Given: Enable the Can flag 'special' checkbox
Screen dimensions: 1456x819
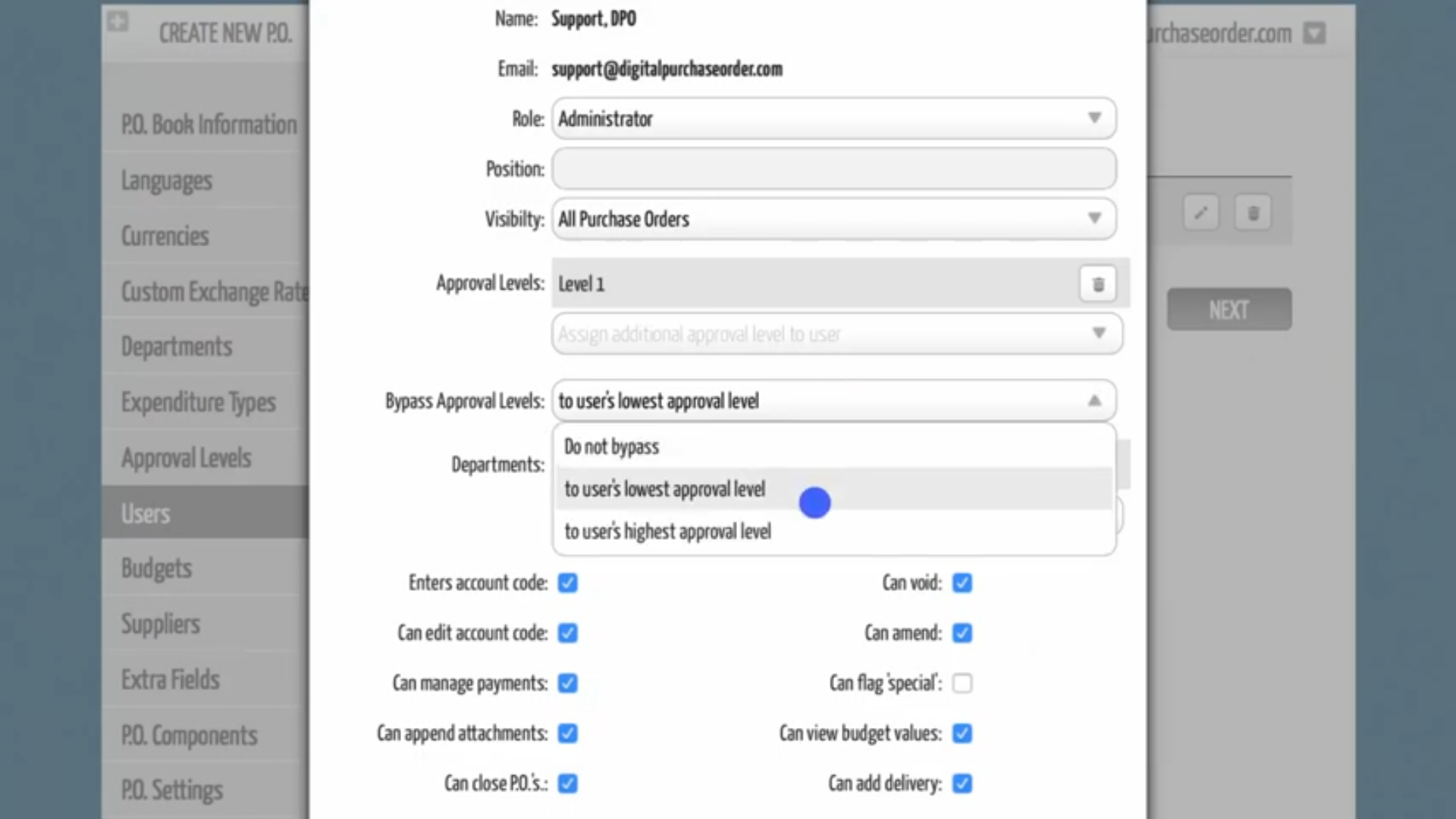Looking at the screenshot, I should click(x=962, y=683).
